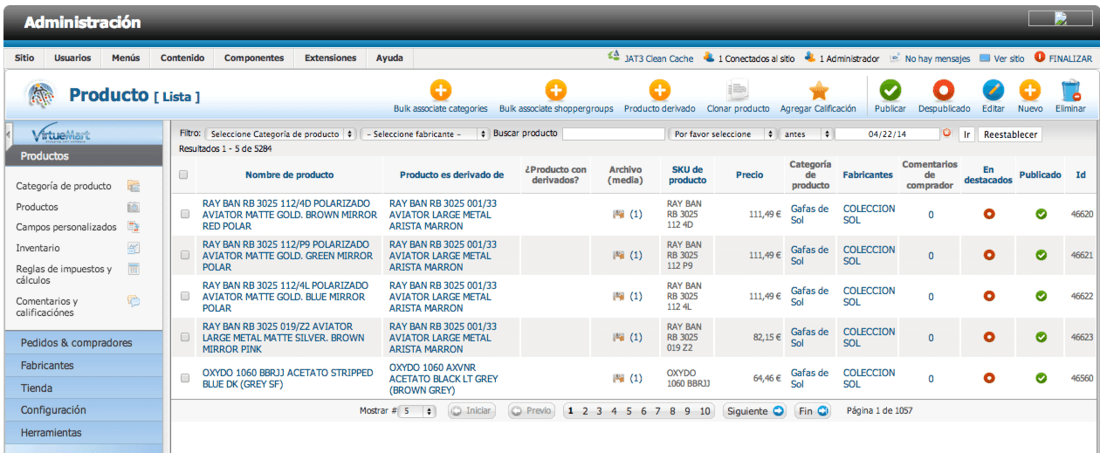Click the Reestablecer button
The width and height of the screenshot is (1100, 453).
point(1010,134)
